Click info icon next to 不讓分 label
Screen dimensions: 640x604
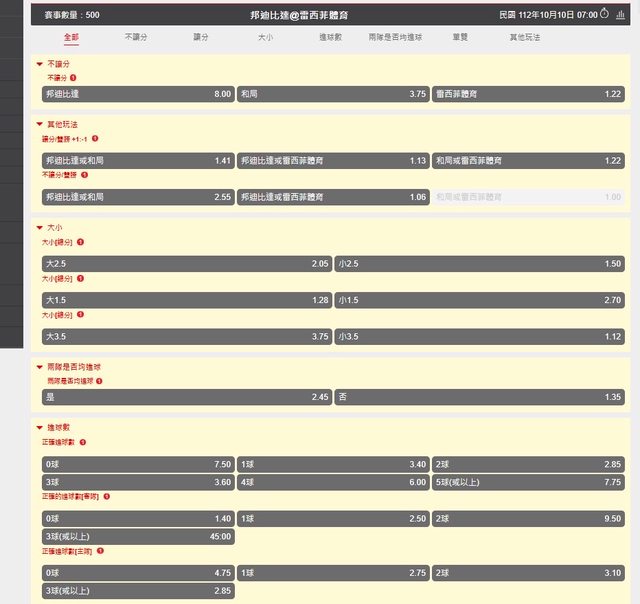click(x=73, y=77)
